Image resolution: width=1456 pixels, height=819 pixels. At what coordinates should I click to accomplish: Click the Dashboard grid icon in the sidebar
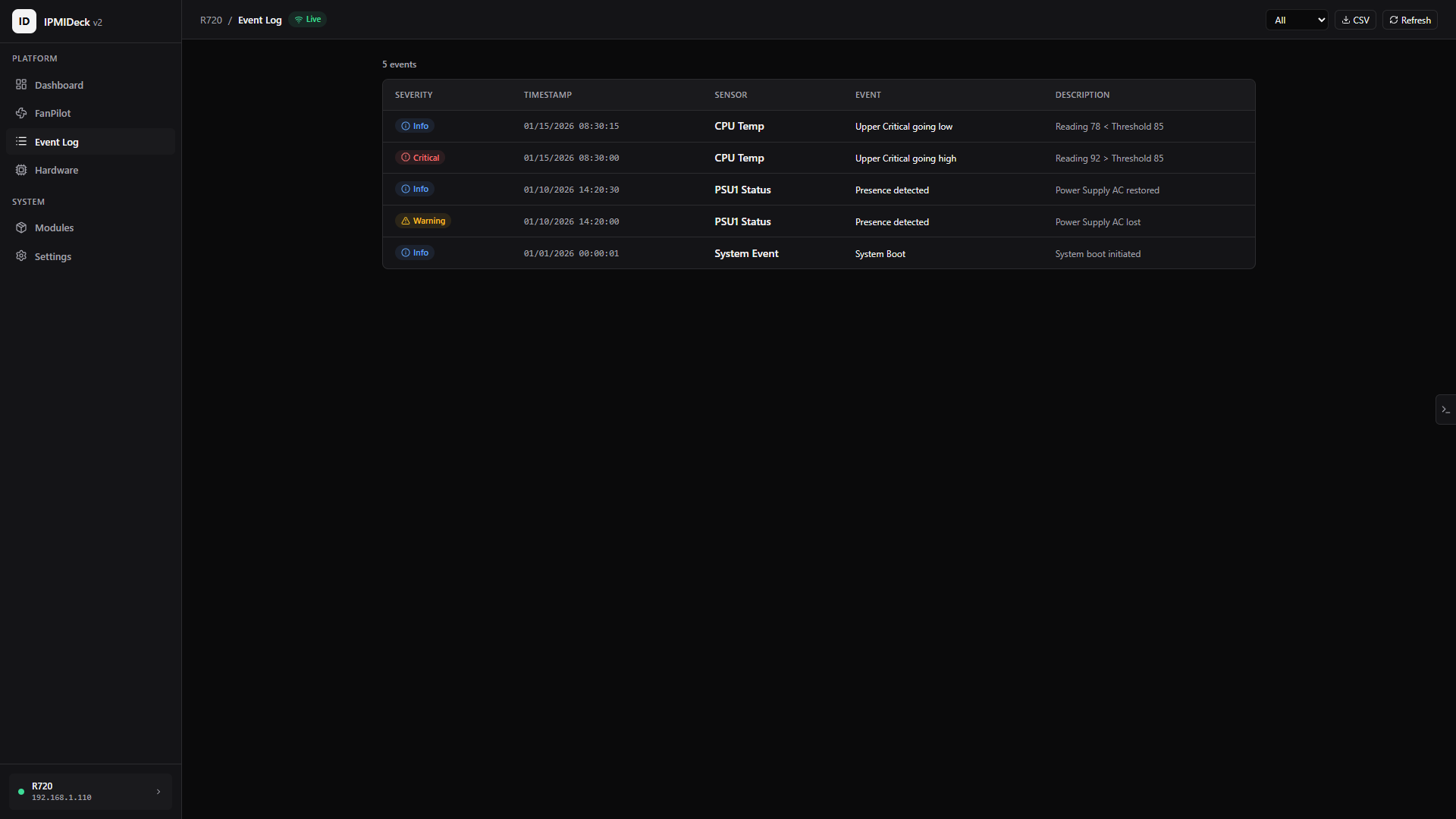(21, 84)
